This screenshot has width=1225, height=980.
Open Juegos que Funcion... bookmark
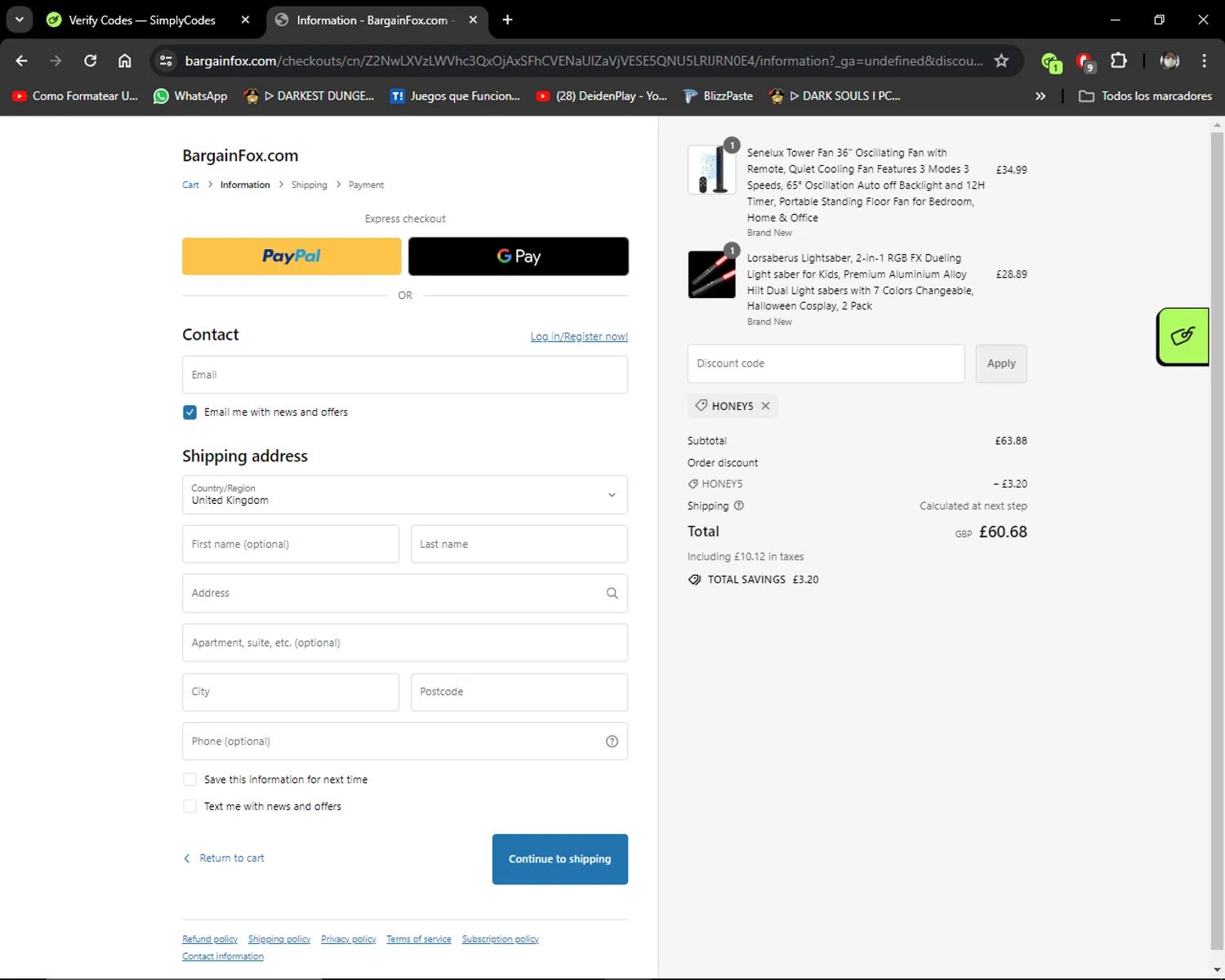[x=455, y=96]
